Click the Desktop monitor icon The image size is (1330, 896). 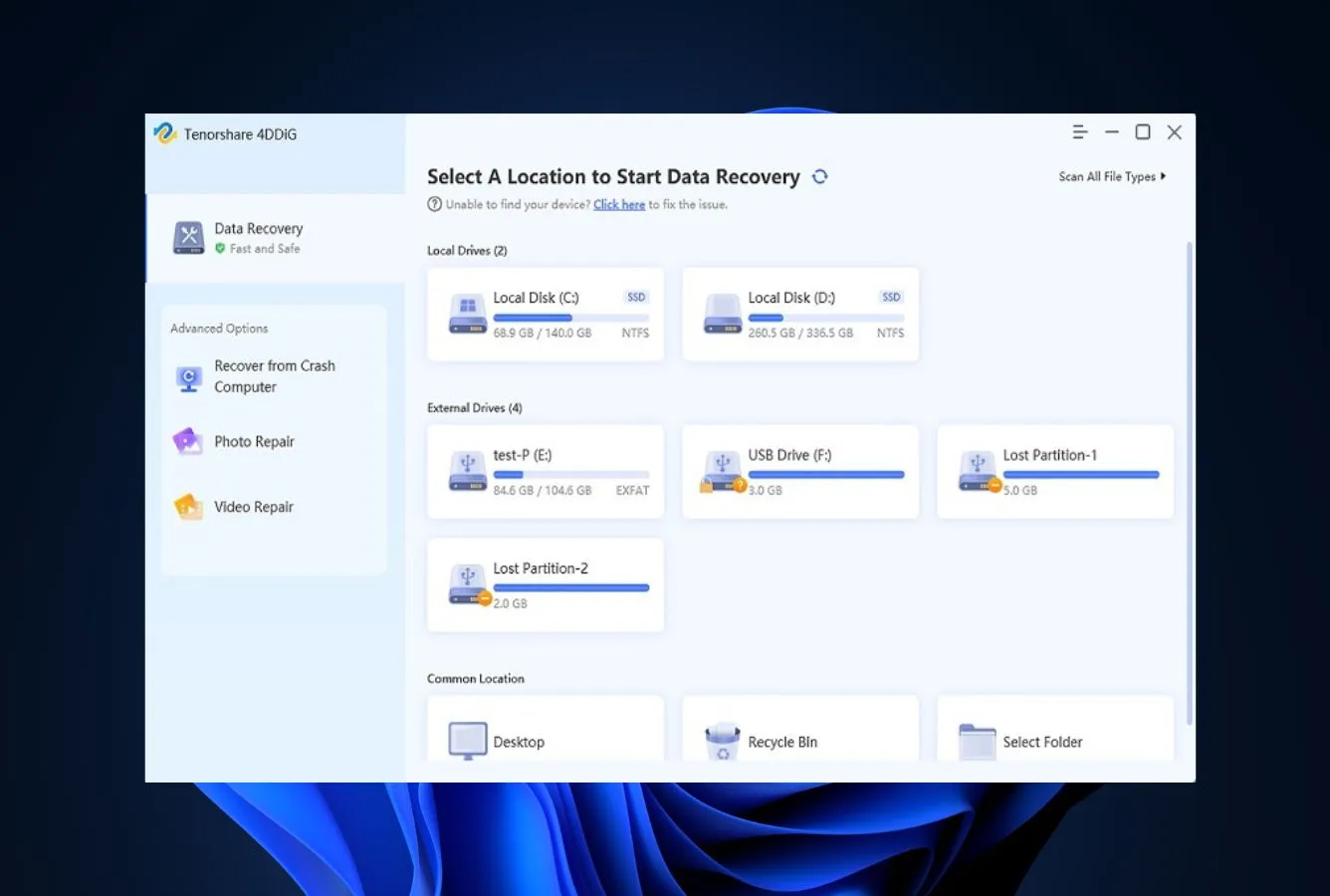pyautogui.click(x=468, y=742)
